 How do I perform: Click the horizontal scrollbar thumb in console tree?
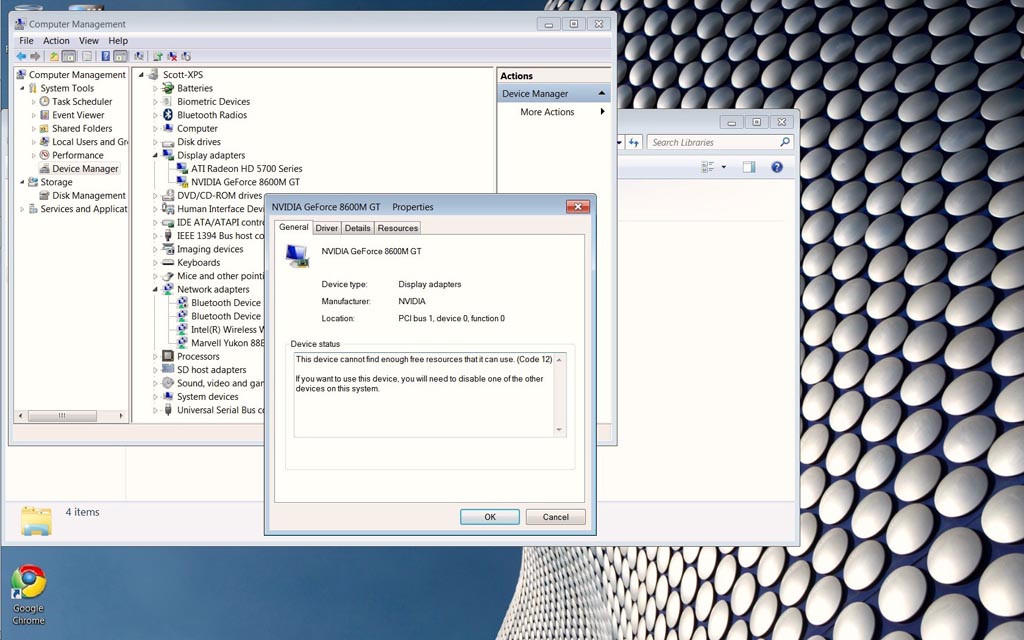pos(62,415)
